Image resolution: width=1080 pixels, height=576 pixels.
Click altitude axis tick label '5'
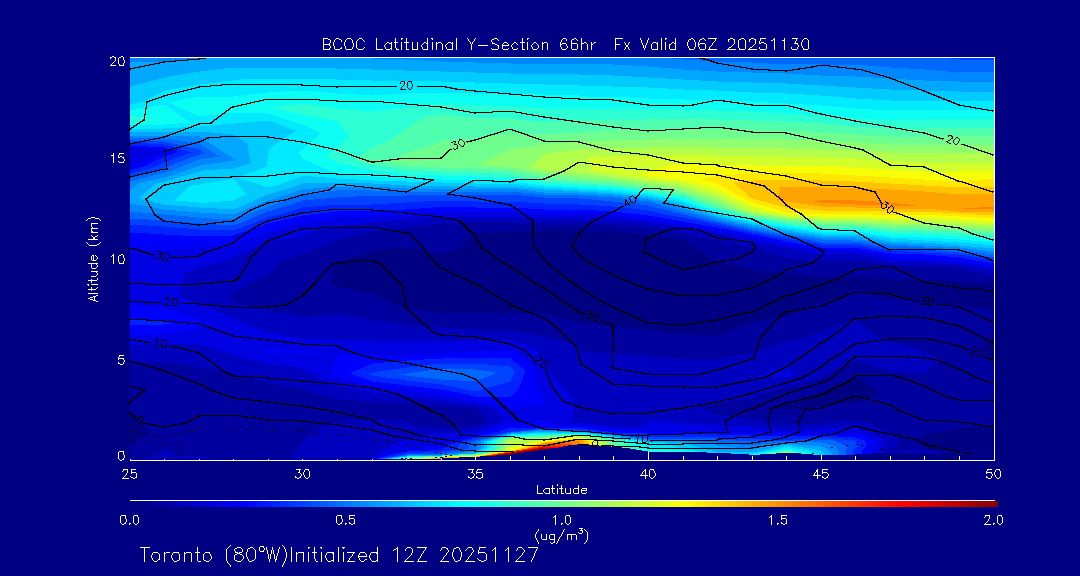[x=121, y=360]
